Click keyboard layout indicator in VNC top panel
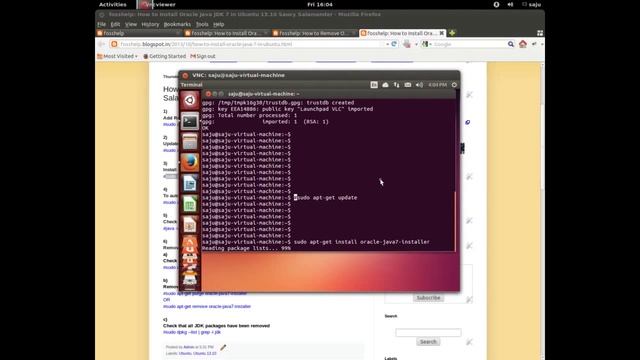This screenshot has height=360, width=640. 374,85
